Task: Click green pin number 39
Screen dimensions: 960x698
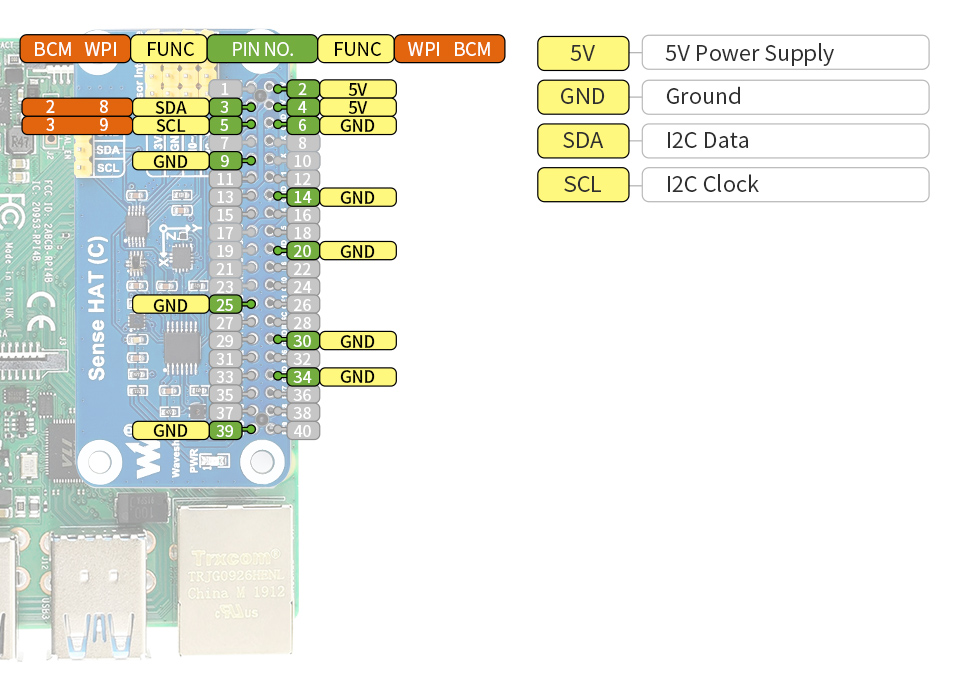Action: point(225,430)
